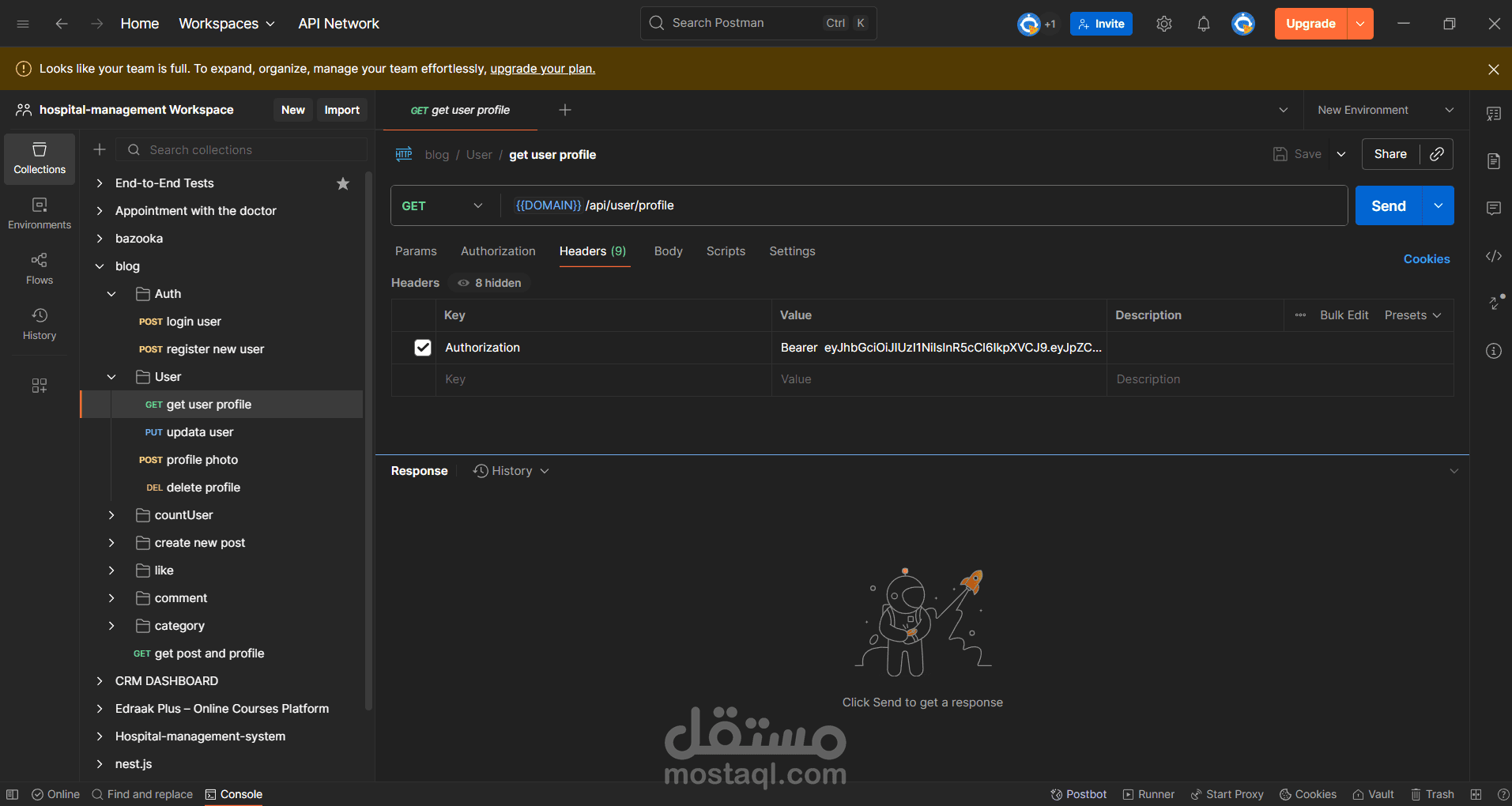This screenshot has width=1512, height=806.
Task: Open Postbot in the status bar
Action: [x=1078, y=794]
